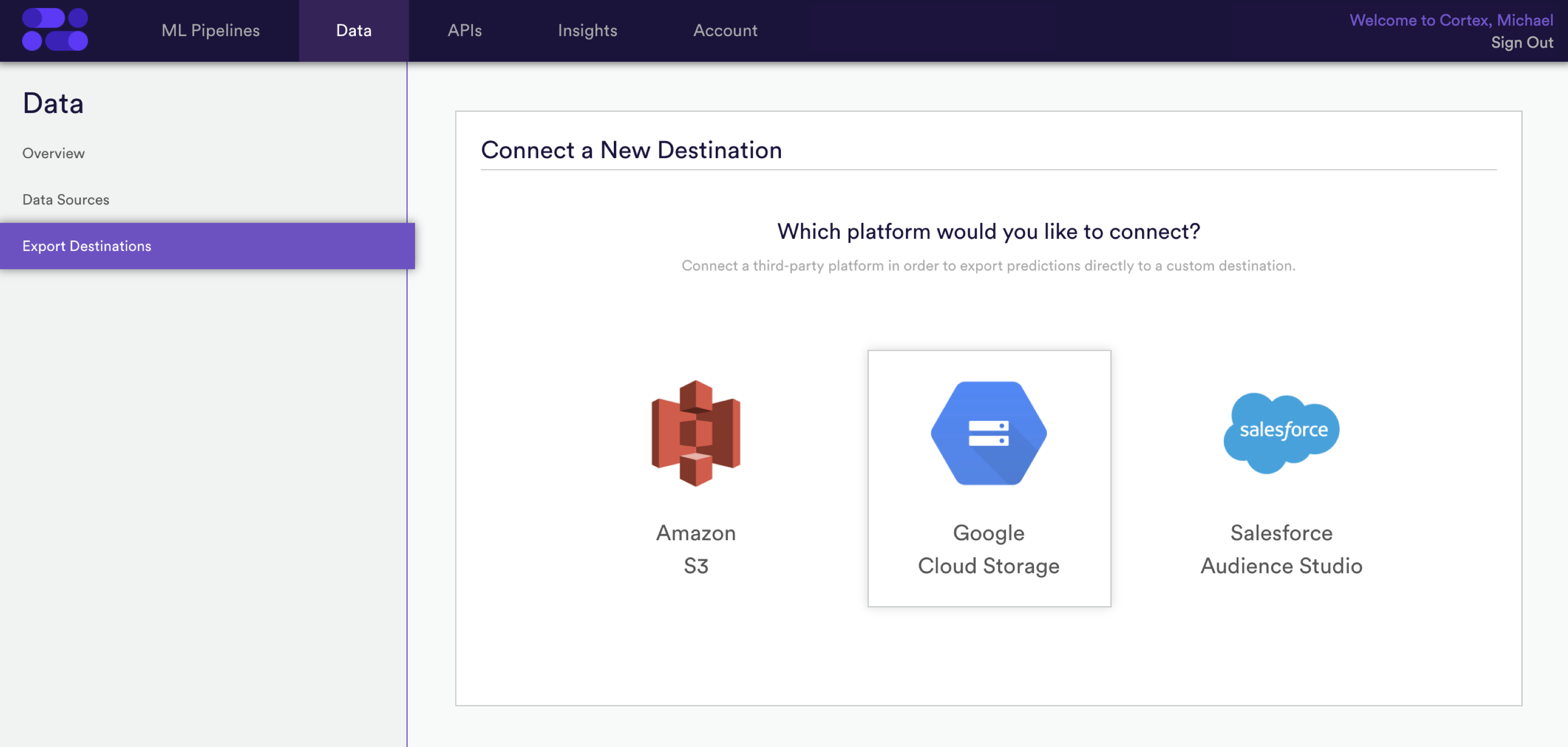Click the Connect a New Destination heading

(x=631, y=150)
